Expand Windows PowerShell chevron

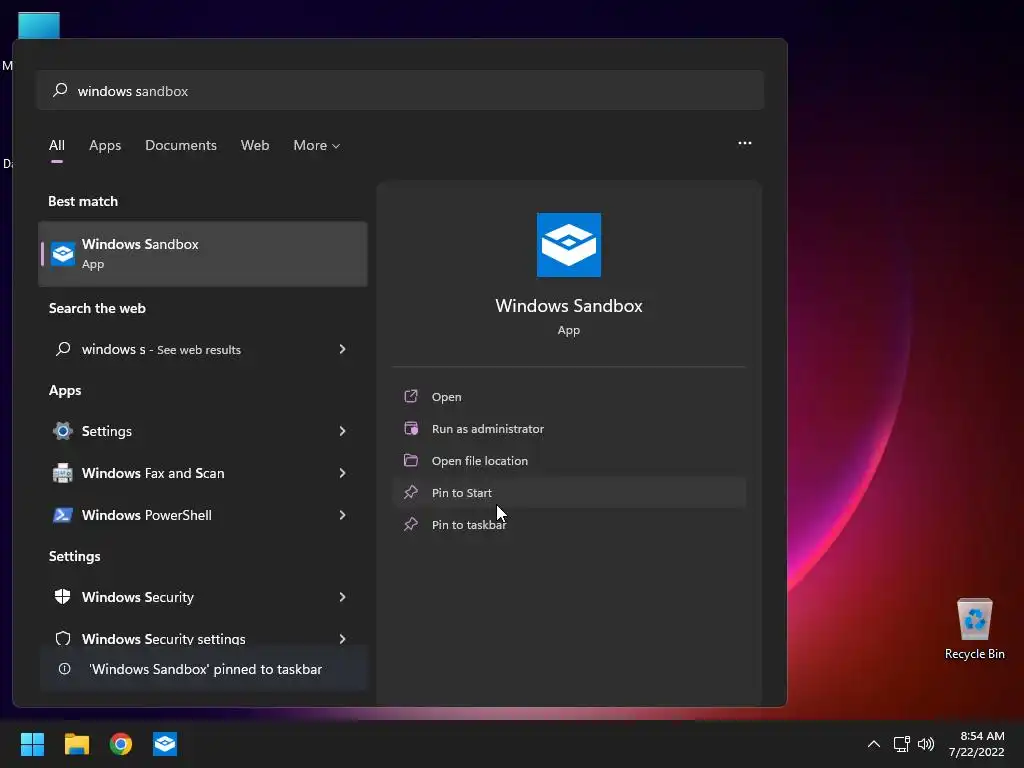pos(342,515)
